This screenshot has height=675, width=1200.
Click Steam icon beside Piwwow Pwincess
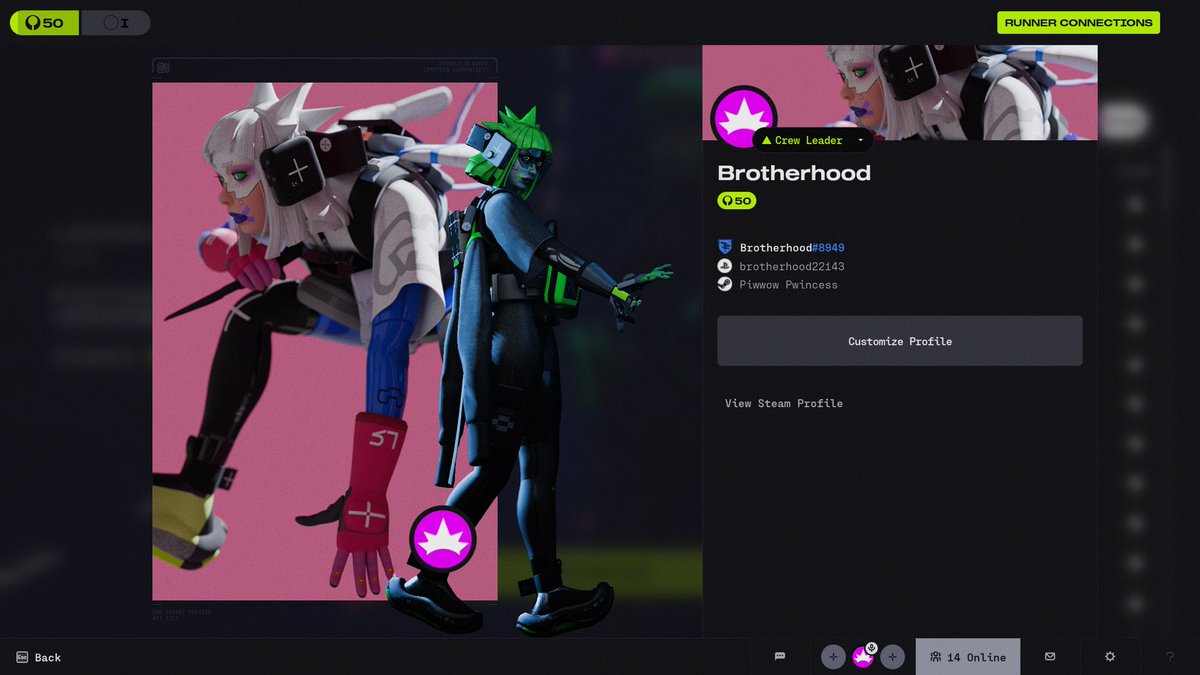[x=725, y=284]
